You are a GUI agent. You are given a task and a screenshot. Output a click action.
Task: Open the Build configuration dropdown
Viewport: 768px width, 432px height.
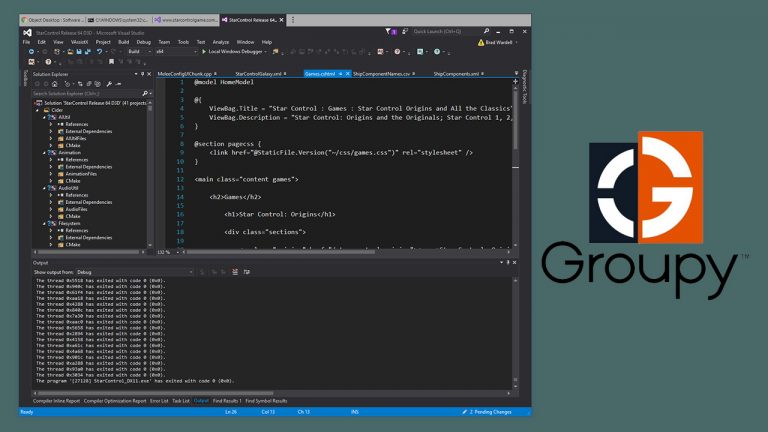pyautogui.click(x=139, y=51)
